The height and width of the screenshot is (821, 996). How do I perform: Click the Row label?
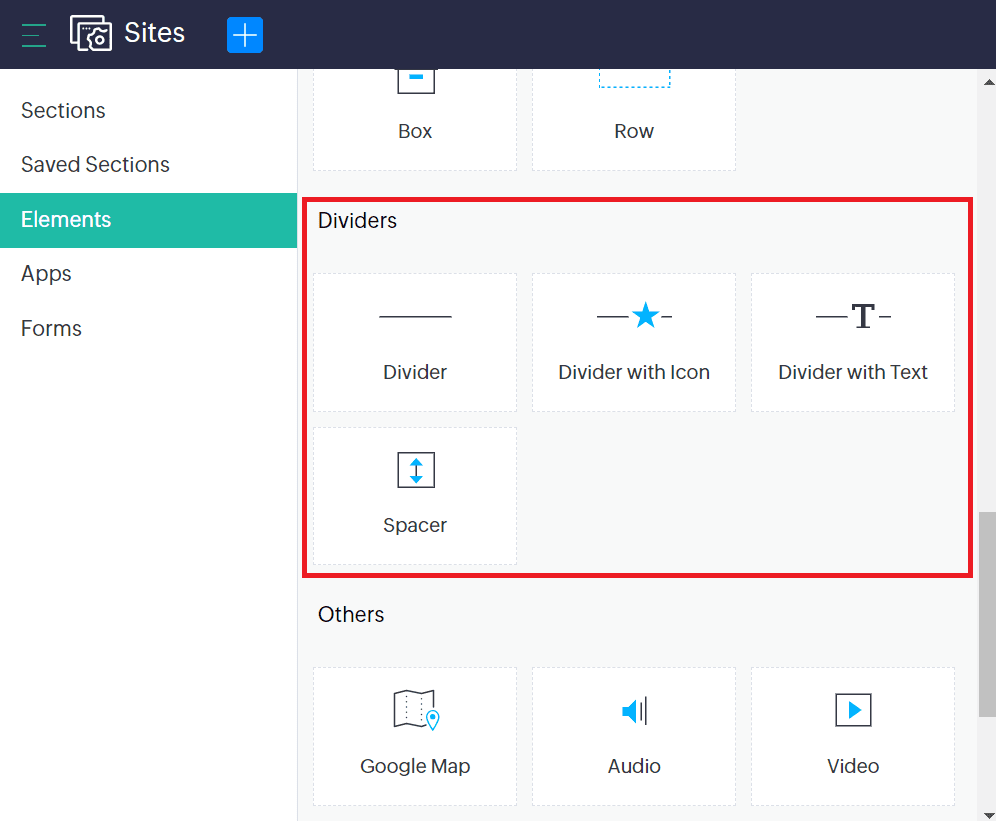click(x=634, y=131)
